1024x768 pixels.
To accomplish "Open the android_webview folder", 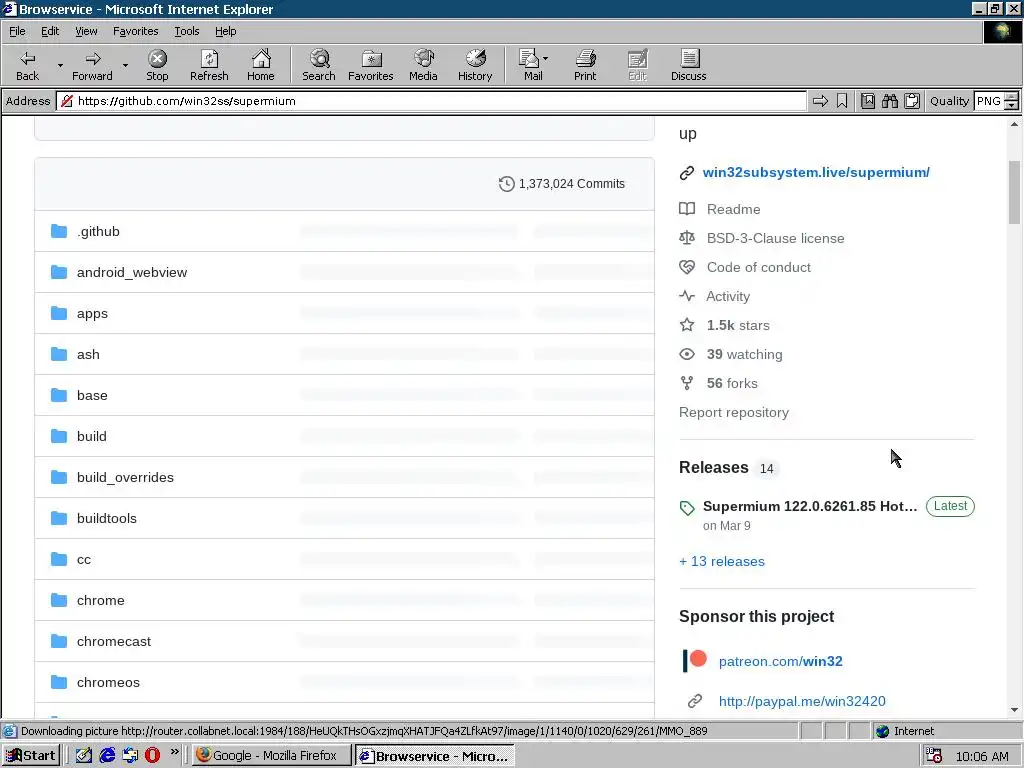I will pyautogui.click(x=132, y=272).
